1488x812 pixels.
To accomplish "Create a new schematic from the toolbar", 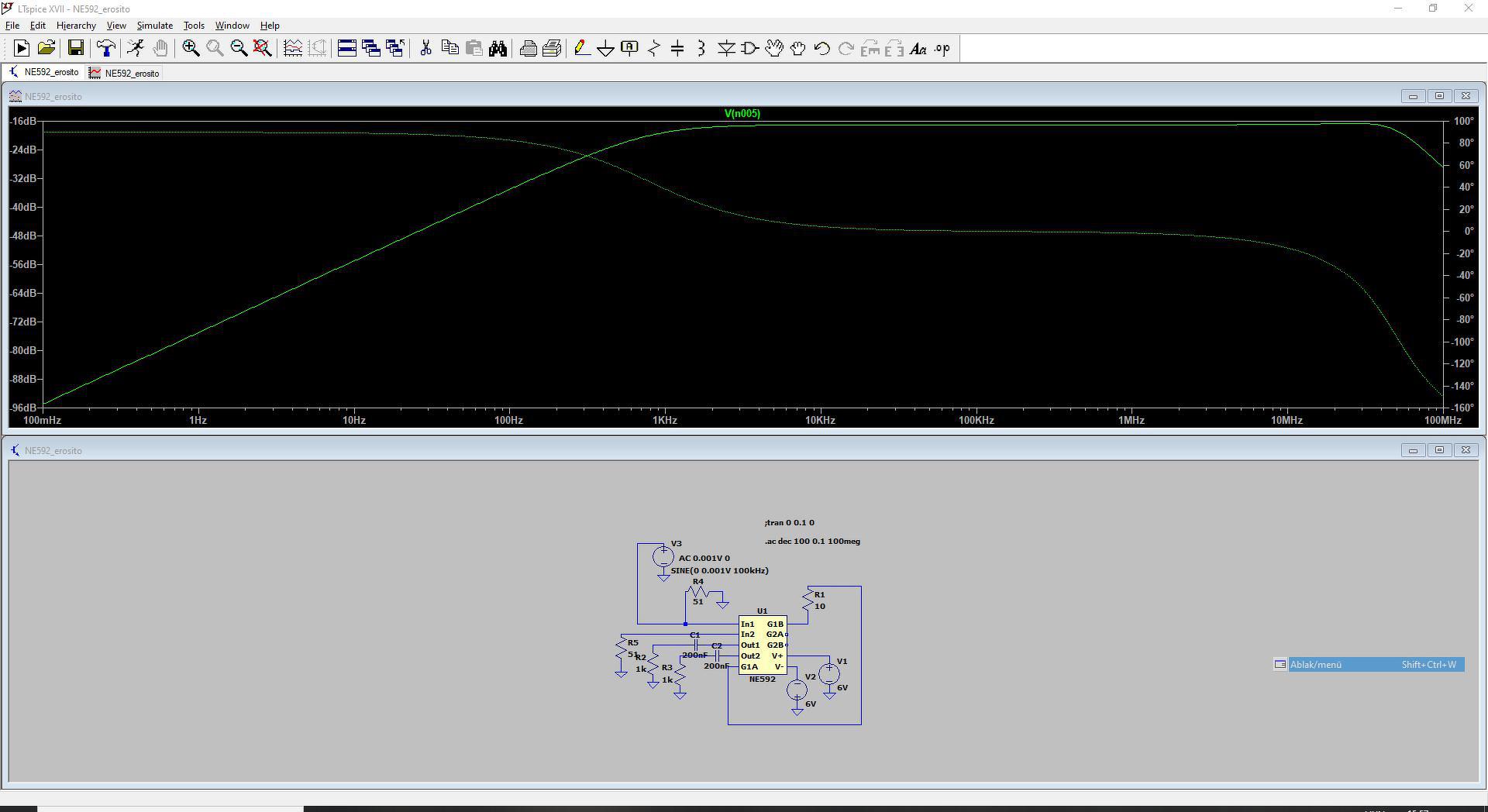I will click(x=22, y=48).
